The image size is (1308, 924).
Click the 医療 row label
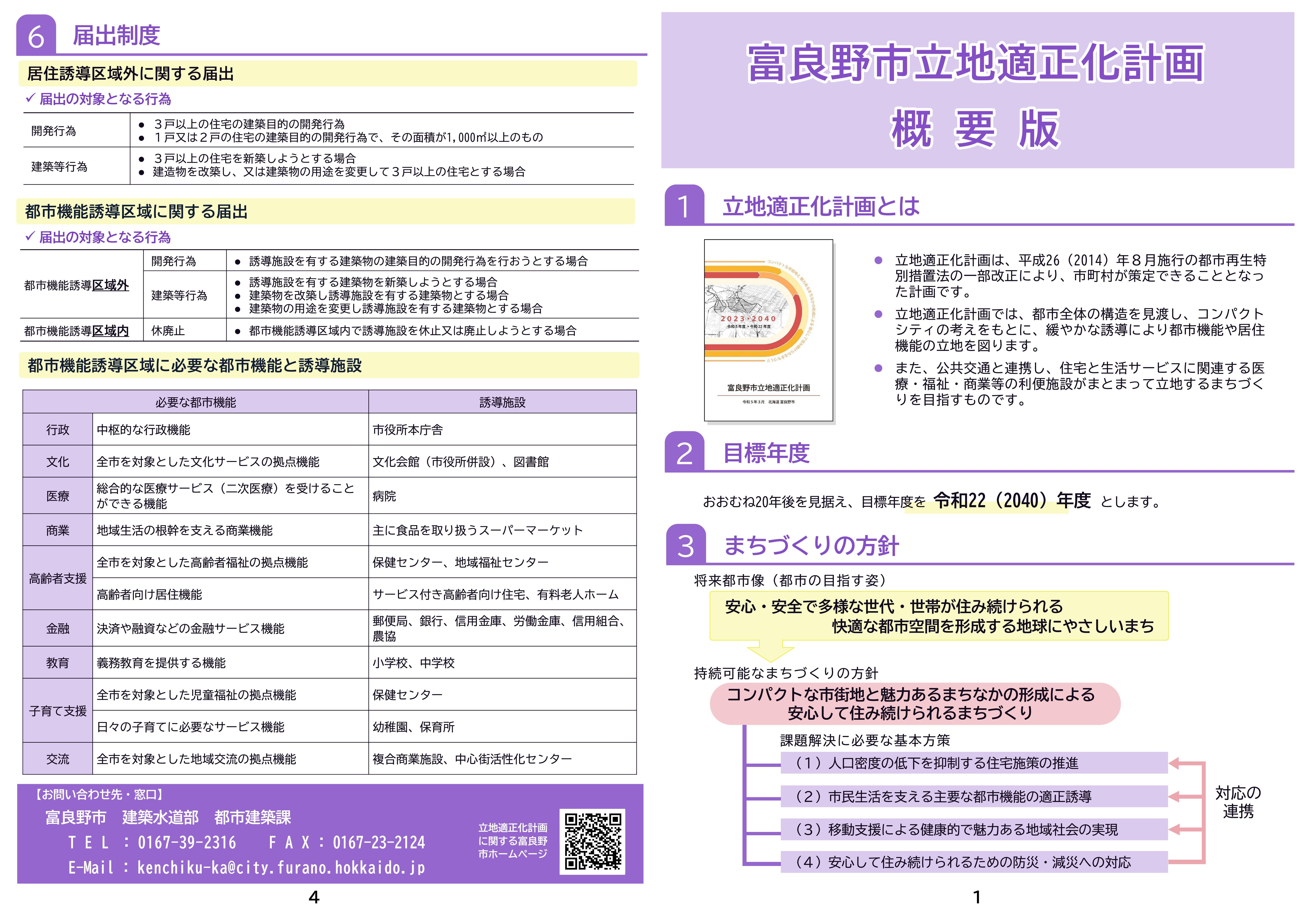[x=58, y=496]
